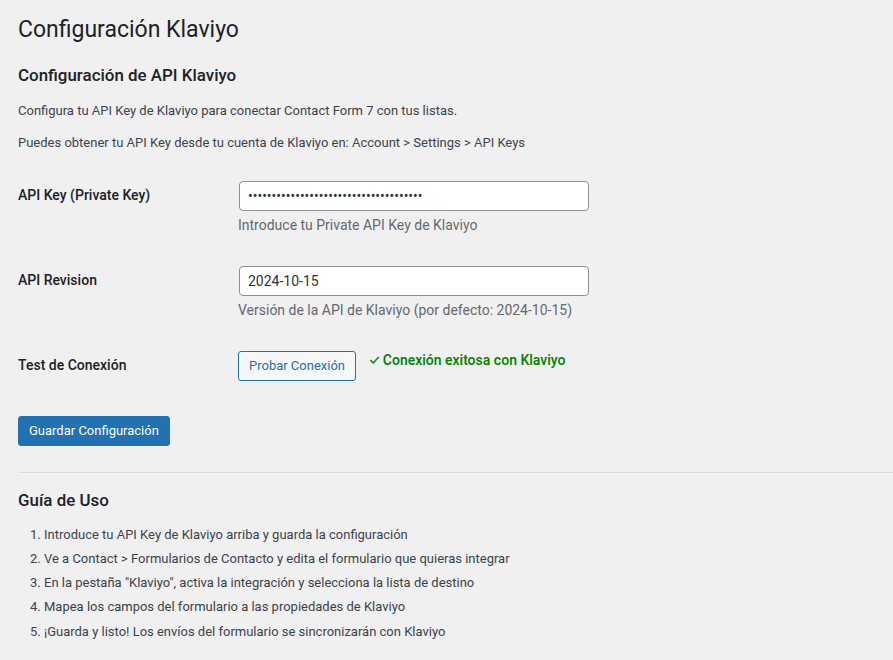The image size is (893, 660).
Task: Click the 'Configuración de API Klaviyo' heading
Action: coord(127,76)
